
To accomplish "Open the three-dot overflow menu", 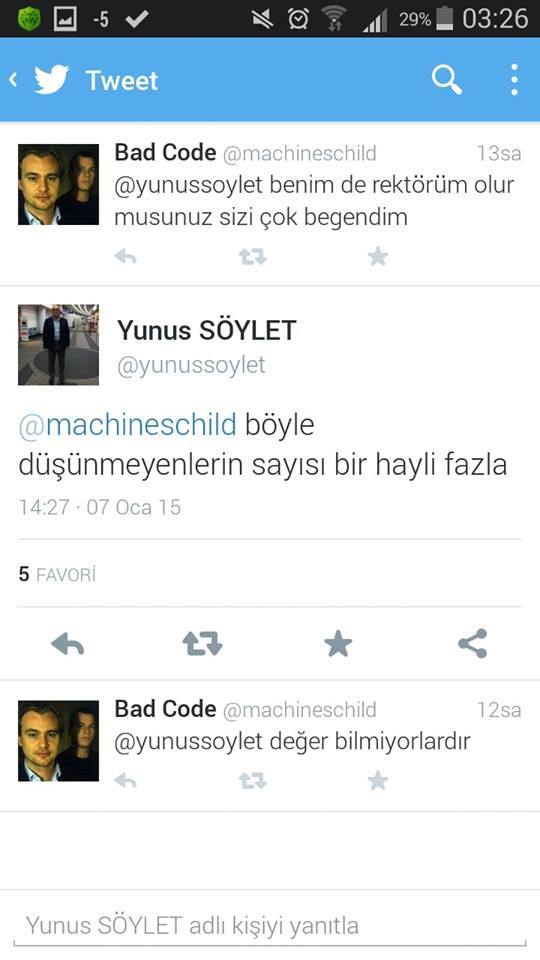I will click(514, 80).
